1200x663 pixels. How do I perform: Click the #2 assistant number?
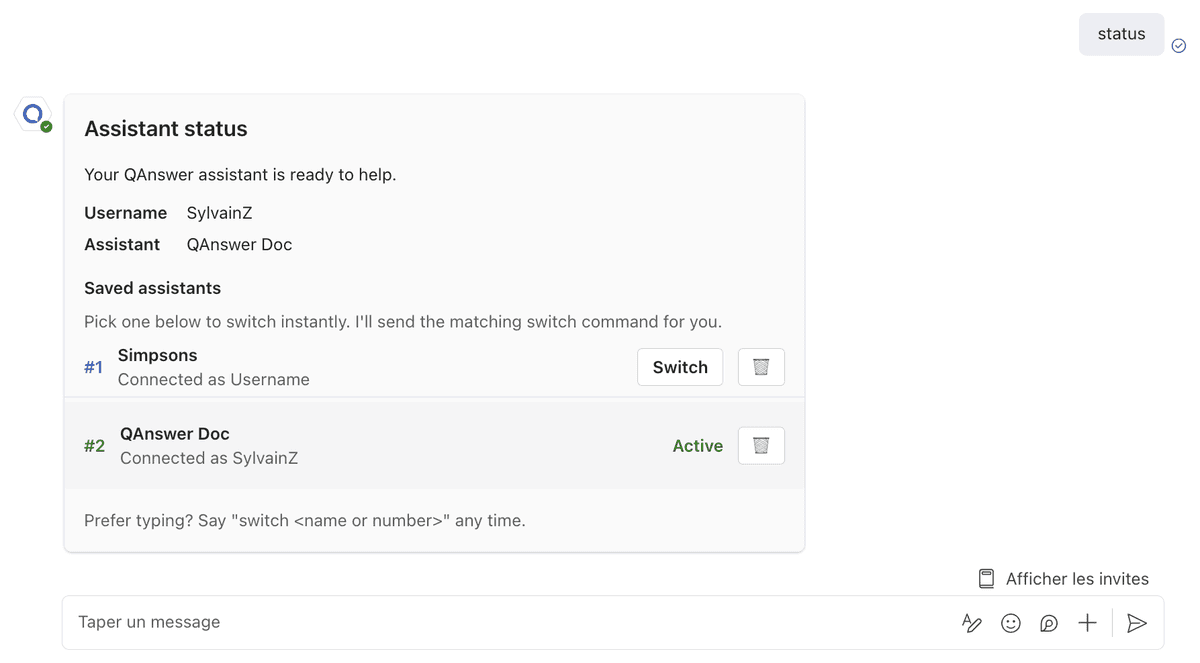pos(94,446)
